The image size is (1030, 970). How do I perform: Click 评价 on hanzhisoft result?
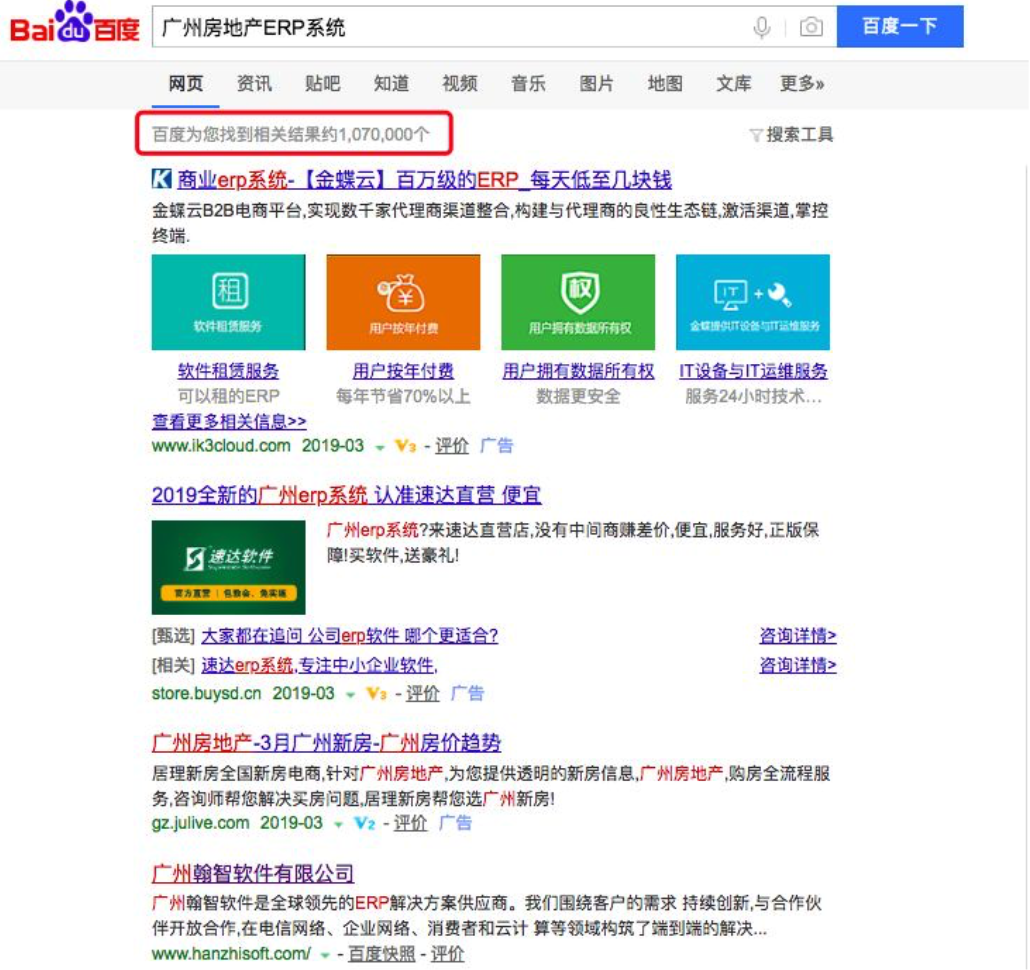tap(447, 954)
